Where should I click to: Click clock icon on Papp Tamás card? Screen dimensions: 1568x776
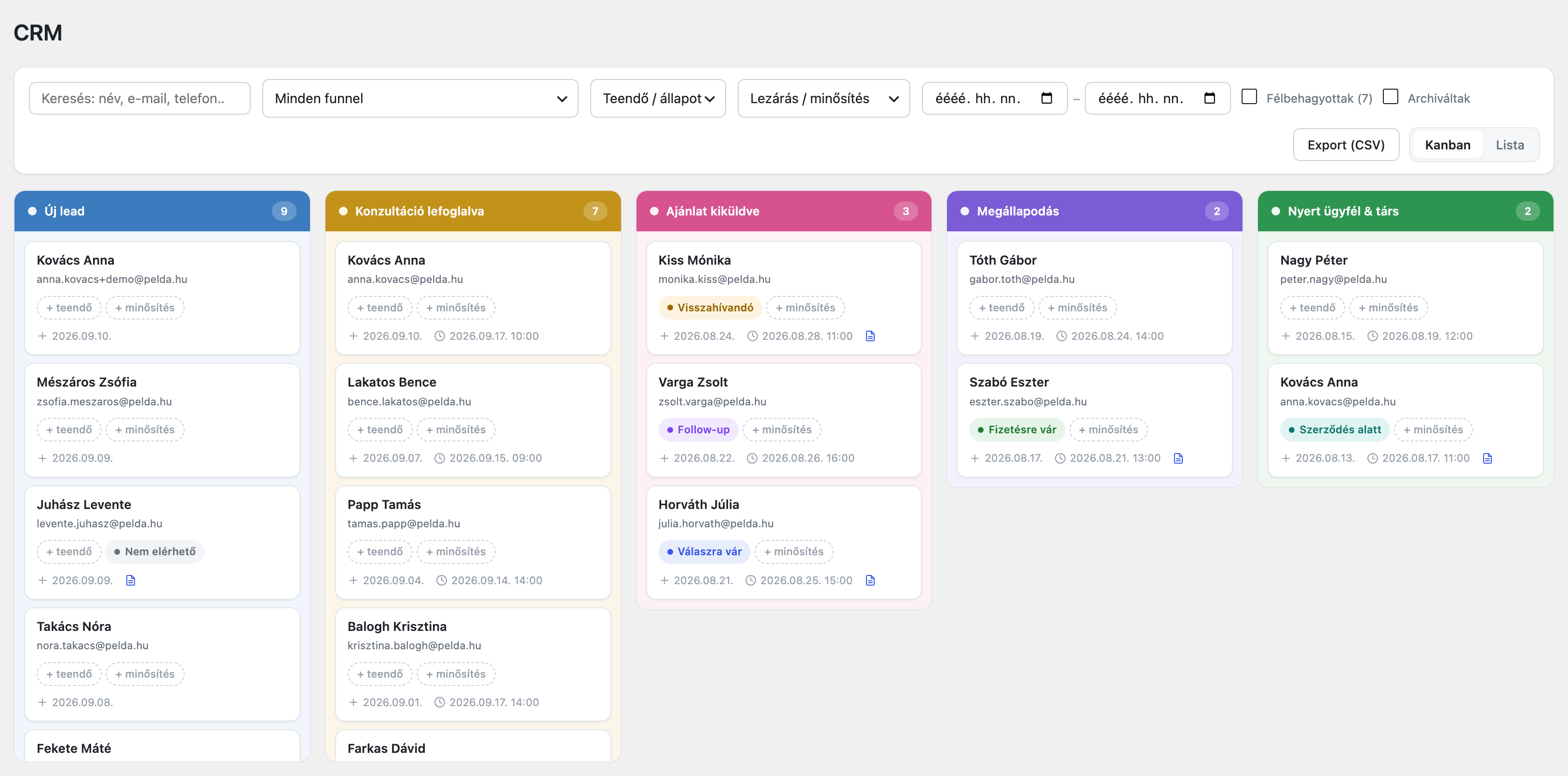point(442,581)
